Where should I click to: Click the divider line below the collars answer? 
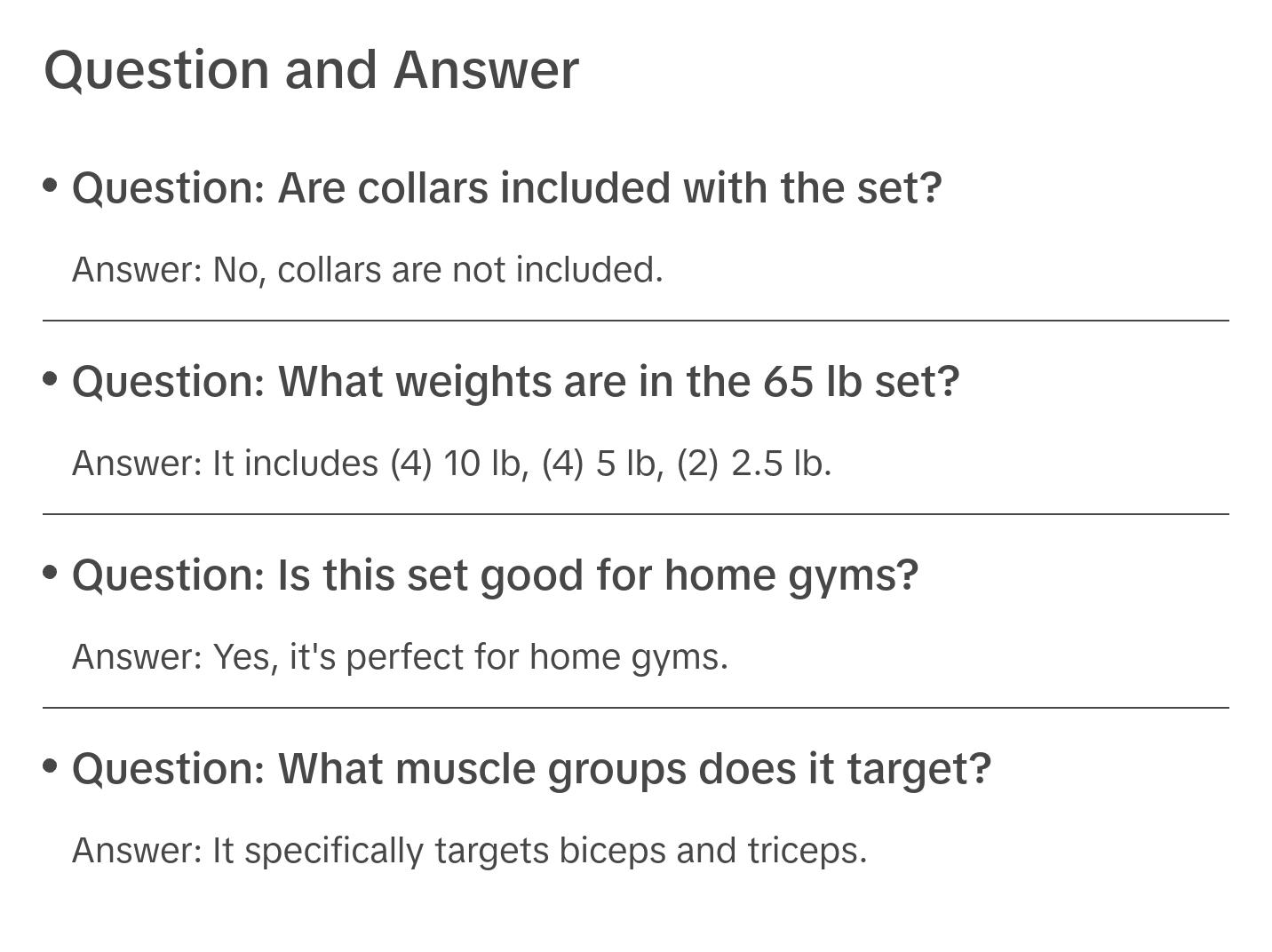click(635, 321)
